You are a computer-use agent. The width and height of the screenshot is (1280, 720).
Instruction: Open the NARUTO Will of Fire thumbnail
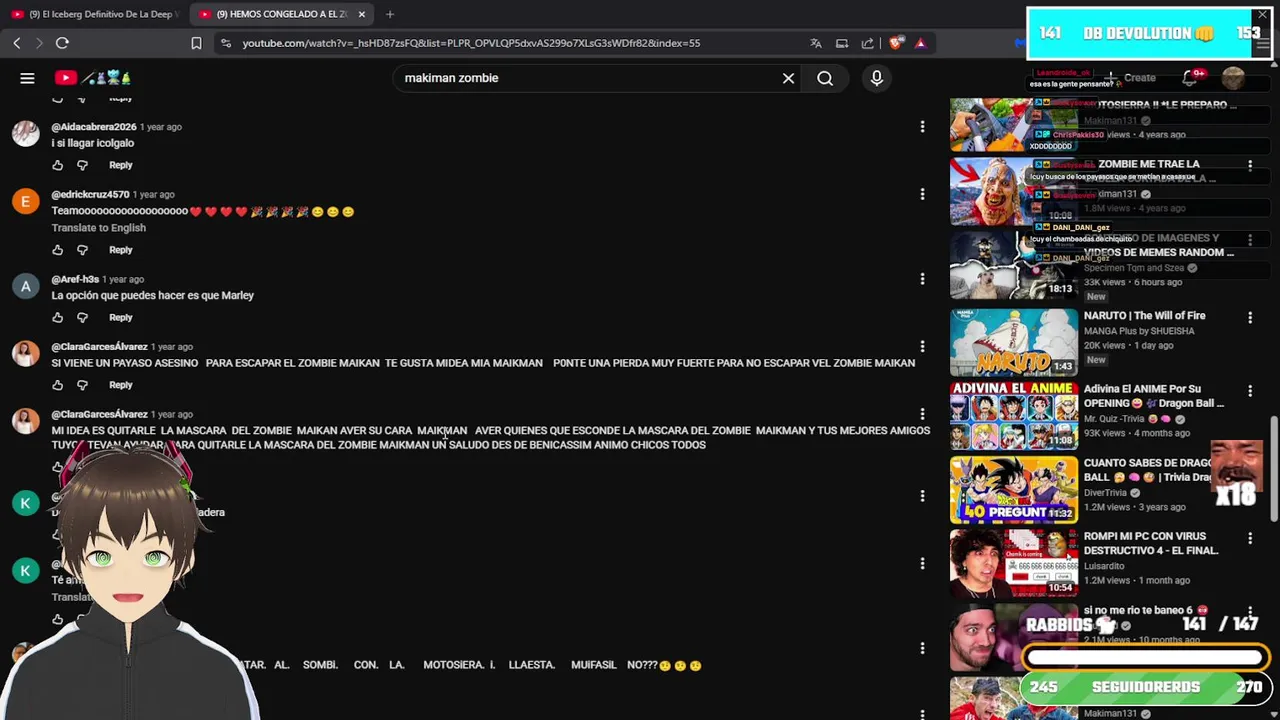[x=1014, y=342]
